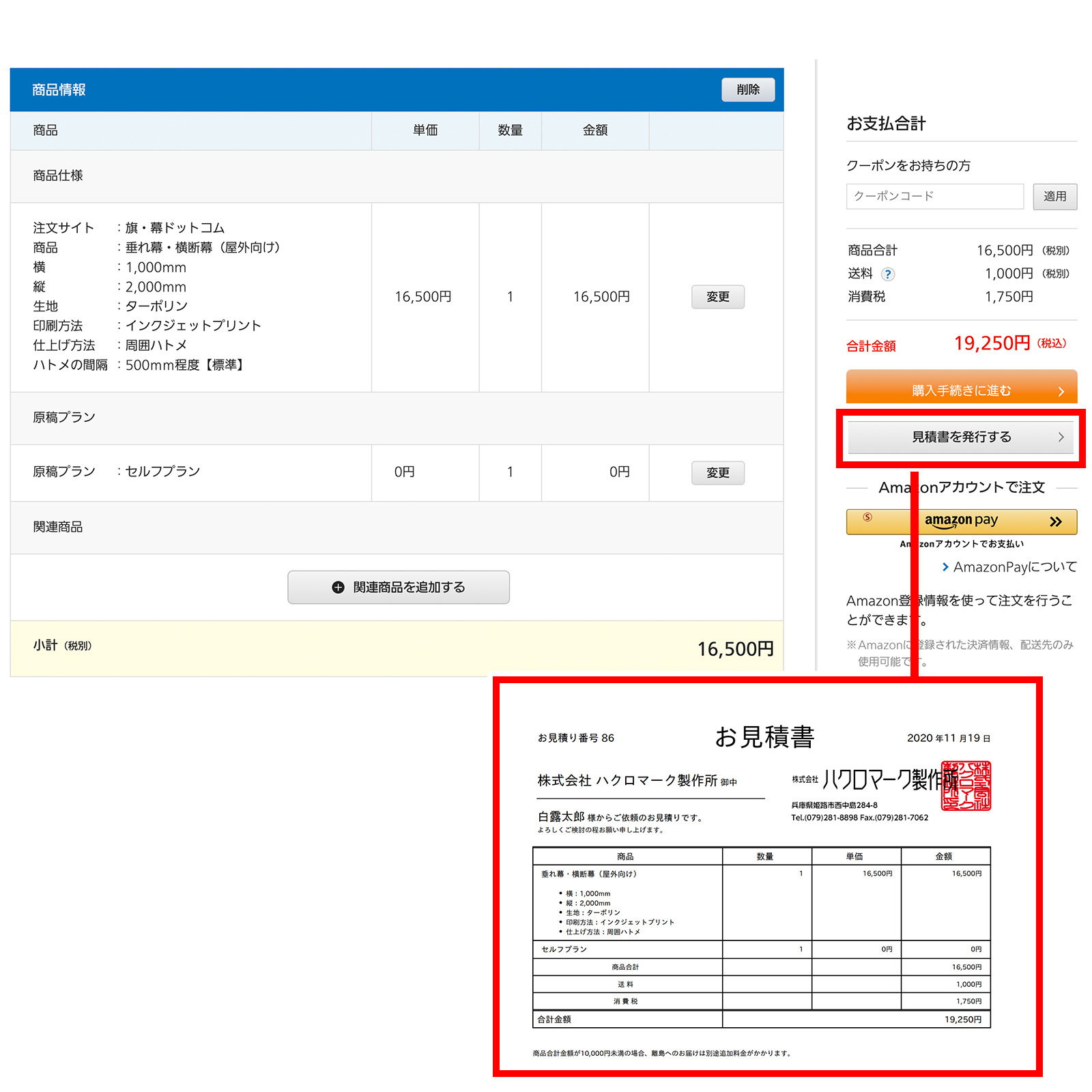Open the AmazonPayについて link
This screenshot has width=1092, height=1092.
pyautogui.click(x=1014, y=567)
